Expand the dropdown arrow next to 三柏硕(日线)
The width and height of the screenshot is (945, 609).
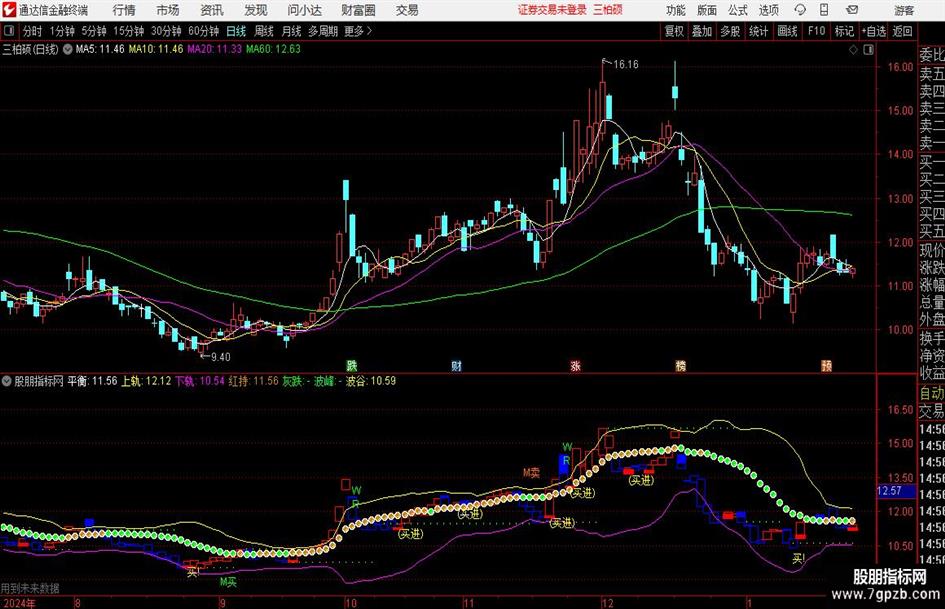point(68,49)
